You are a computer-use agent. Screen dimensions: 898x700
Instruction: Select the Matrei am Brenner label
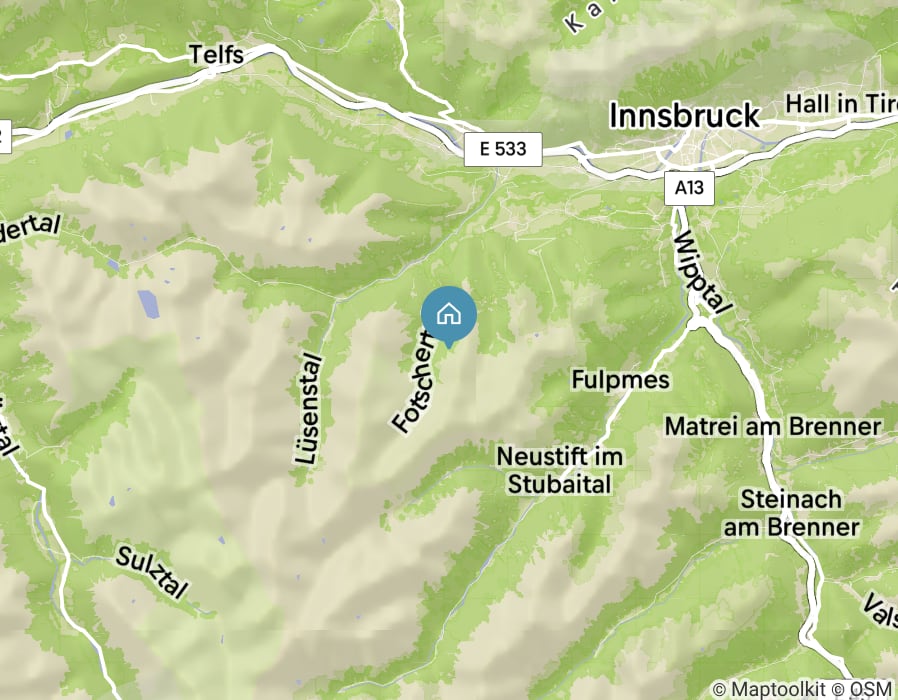773,427
